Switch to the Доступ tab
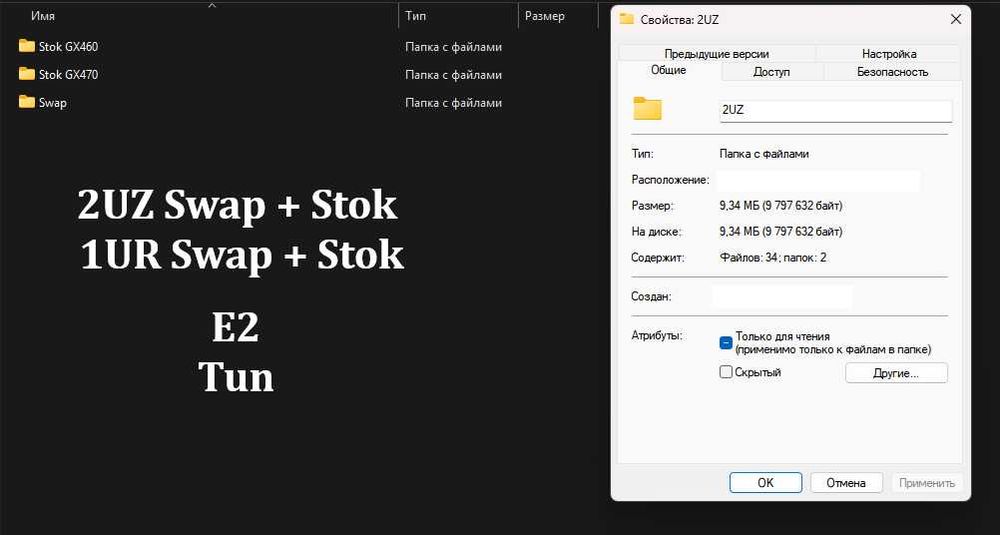The width and height of the screenshot is (1000, 535). coord(772,72)
